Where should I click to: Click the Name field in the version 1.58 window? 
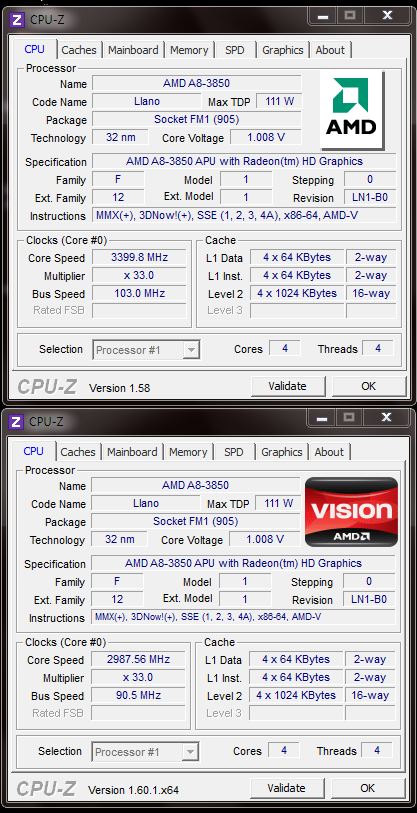pyautogui.click(x=197, y=83)
